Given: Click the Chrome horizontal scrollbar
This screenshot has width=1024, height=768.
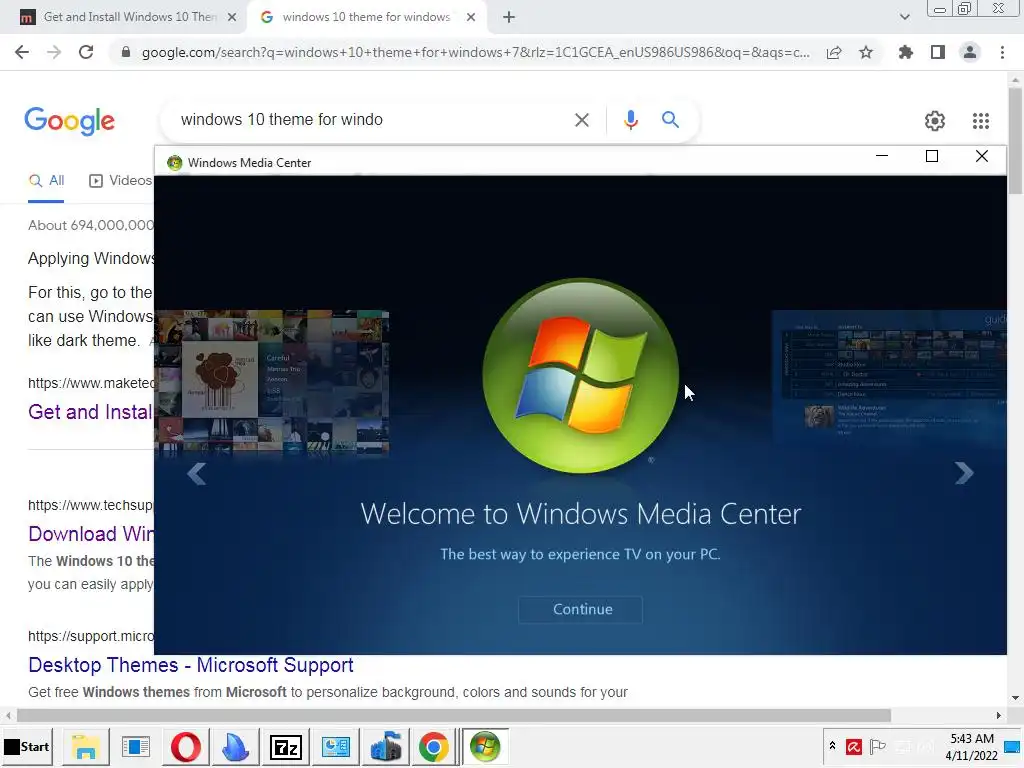Looking at the screenshot, I should tap(454, 715).
